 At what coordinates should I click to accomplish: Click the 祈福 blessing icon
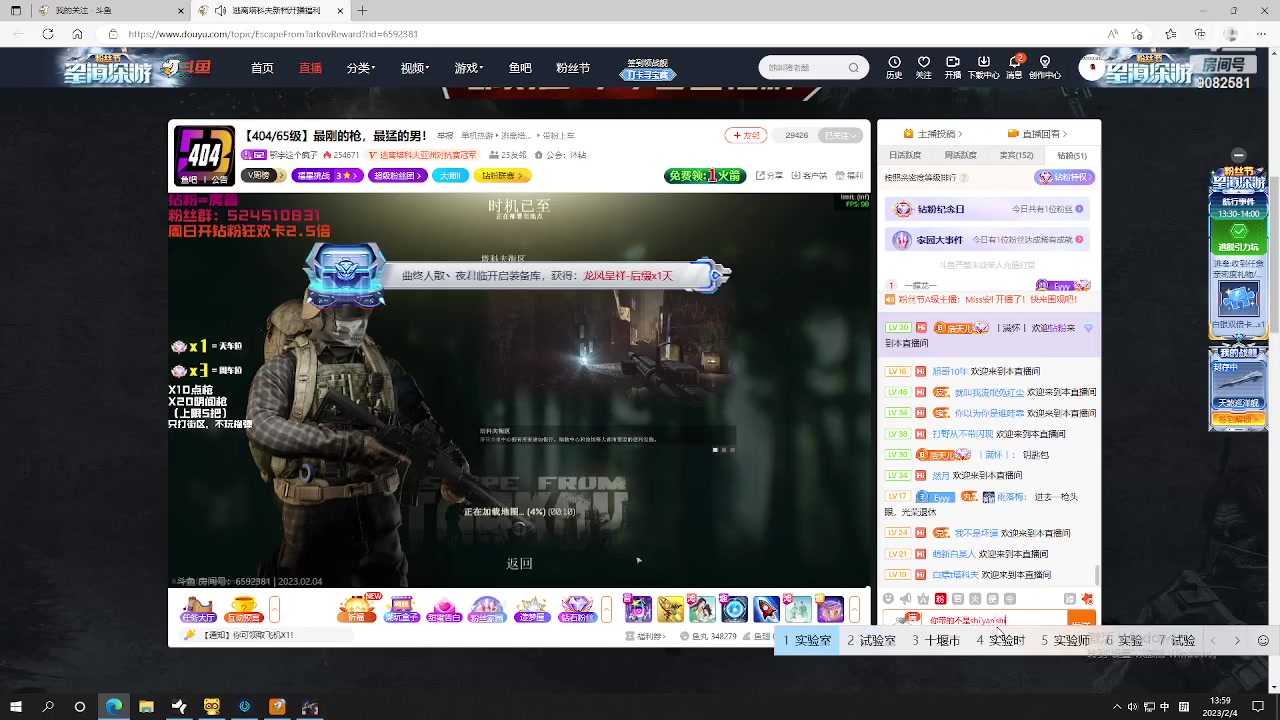357,609
